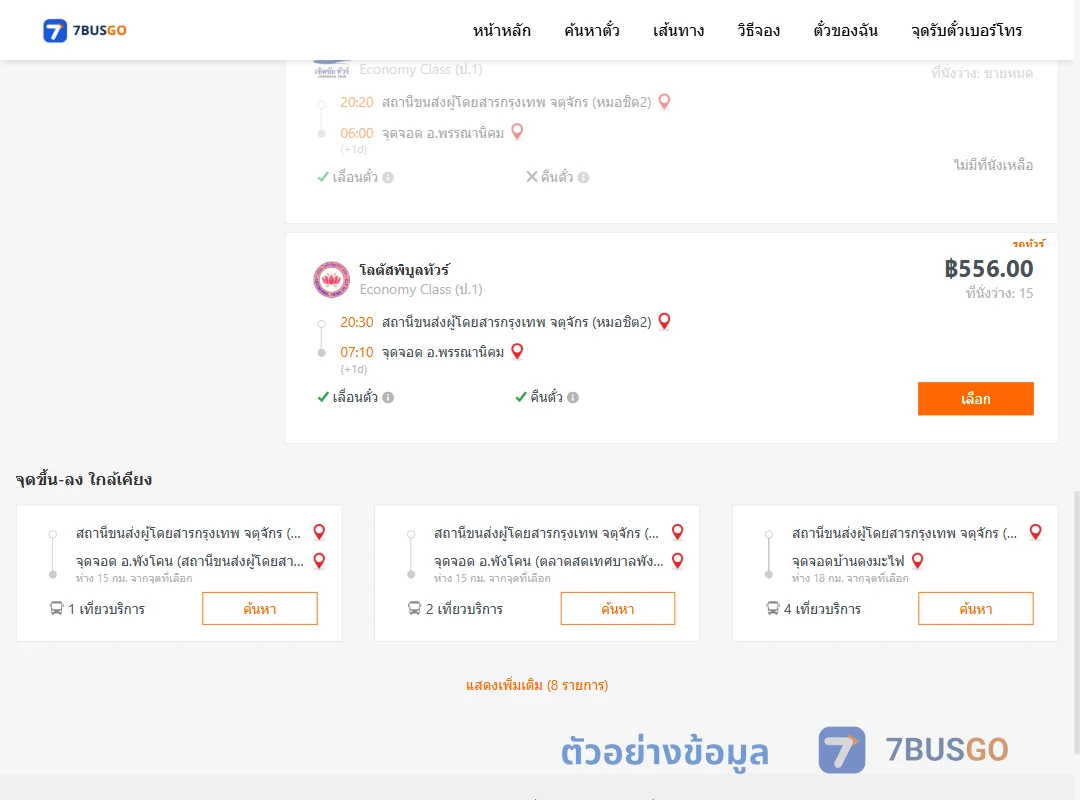Click the 07:10 arrival time
The height and width of the screenshot is (800, 1080).
(357, 352)
